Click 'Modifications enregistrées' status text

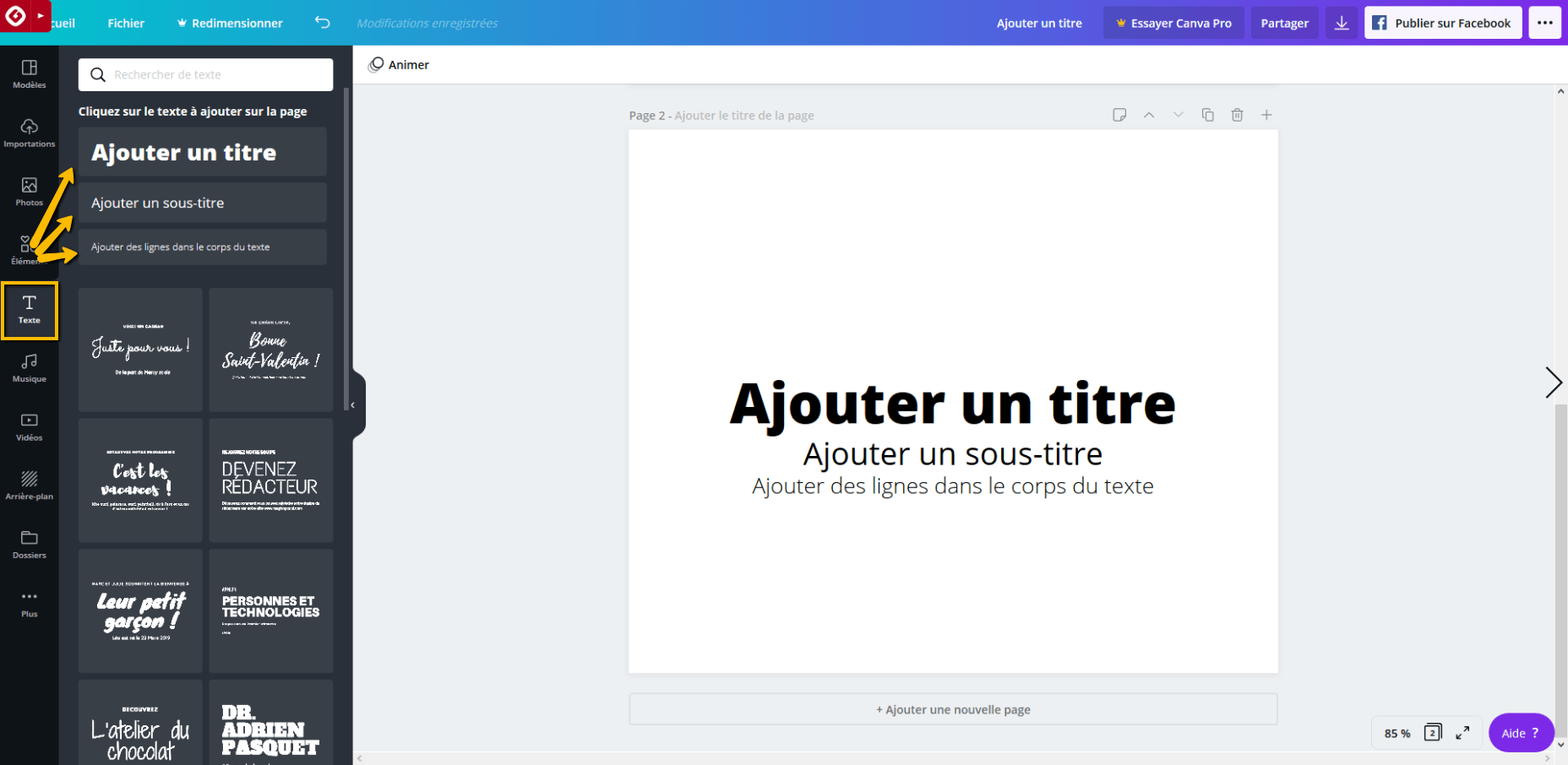click(427, 24)
